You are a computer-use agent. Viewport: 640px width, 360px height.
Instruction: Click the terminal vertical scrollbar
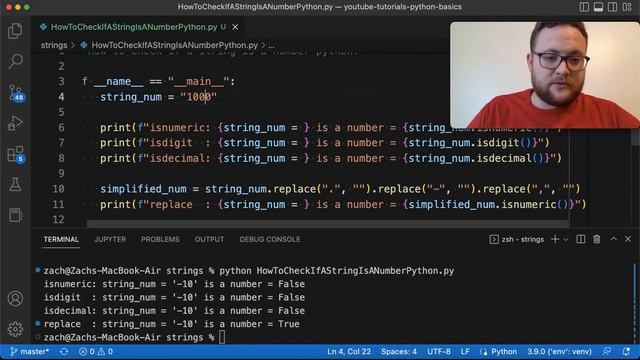(x=635, y=302)
